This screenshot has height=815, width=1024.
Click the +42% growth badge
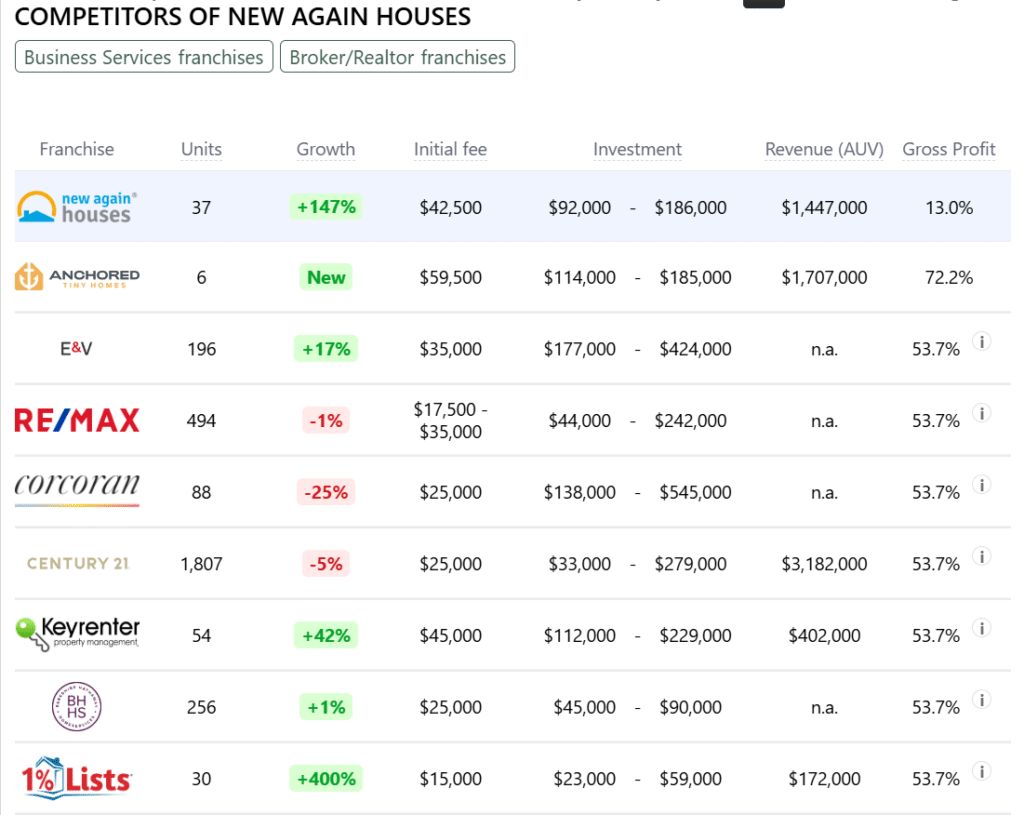(326, 635)
